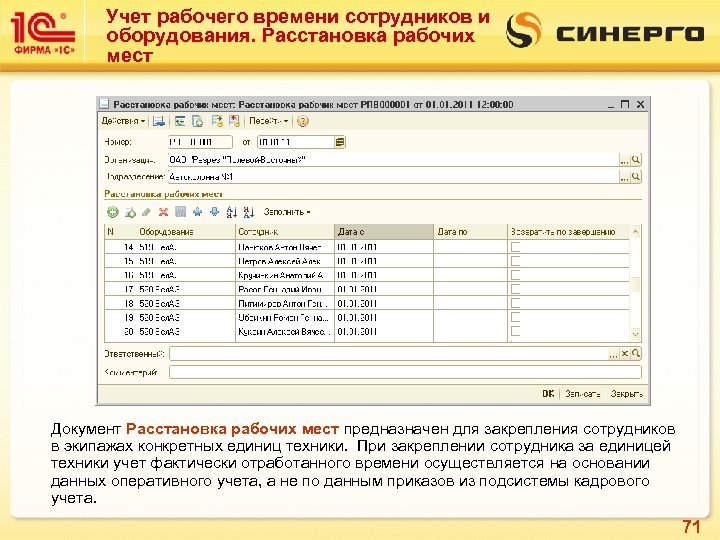
Task: Click the ellipsis select button for Организация
Action: 624,160
